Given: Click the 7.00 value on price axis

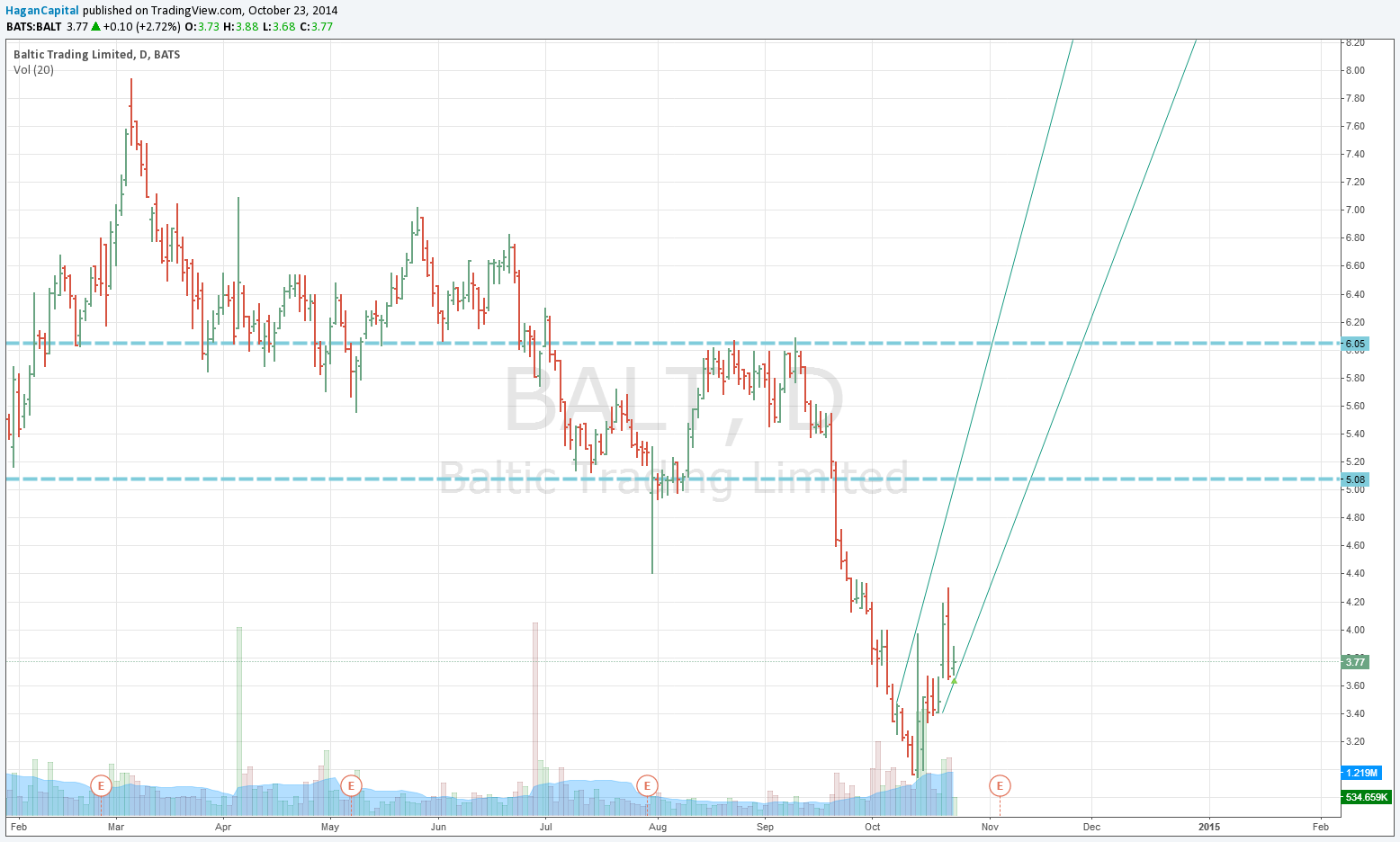Looking at the screenshot, I should [x=1355, y=210].
